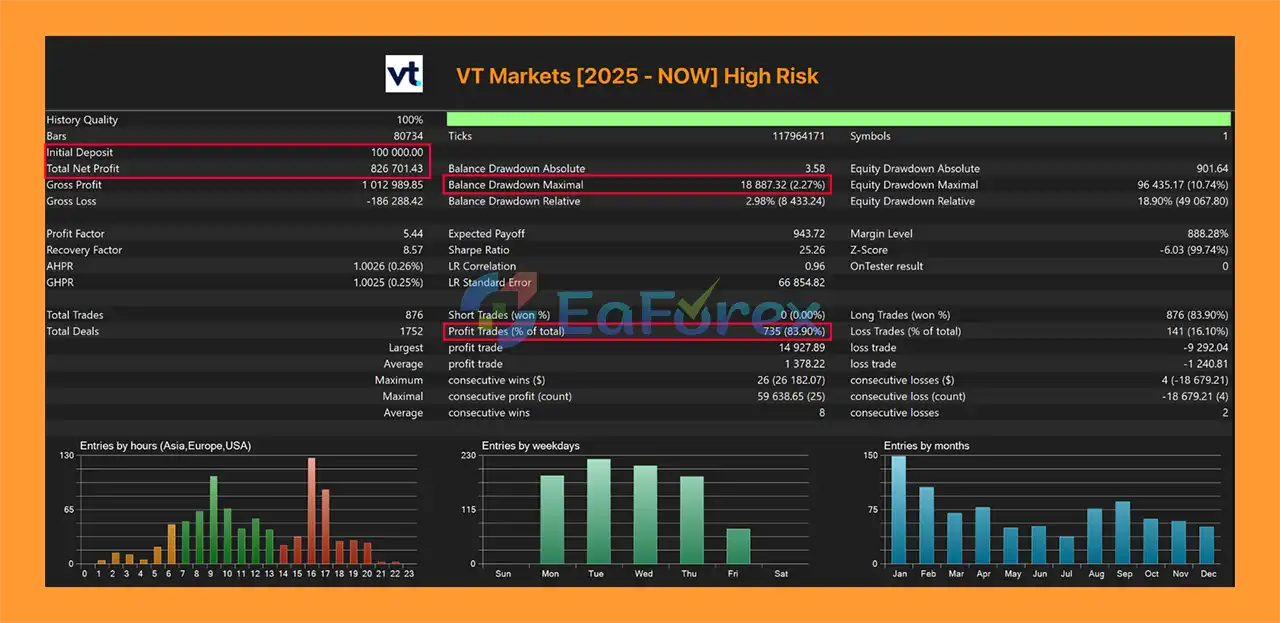1280x623 pixels.
Task: Click the Tuesday bar in weekdays chart
Action: pos(598,511)
